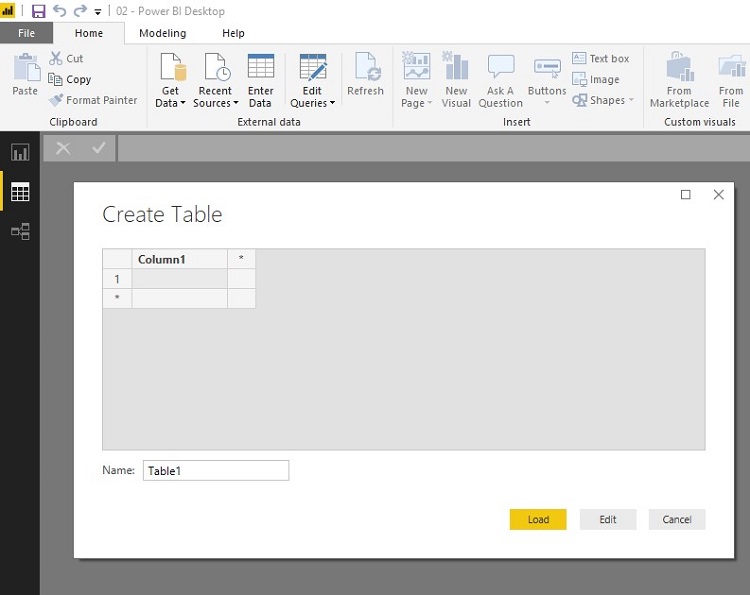Image resolution: width=750 pixels, height=595 pixels.
Task: Click the Table1 name field
Action: coord(216,471)
